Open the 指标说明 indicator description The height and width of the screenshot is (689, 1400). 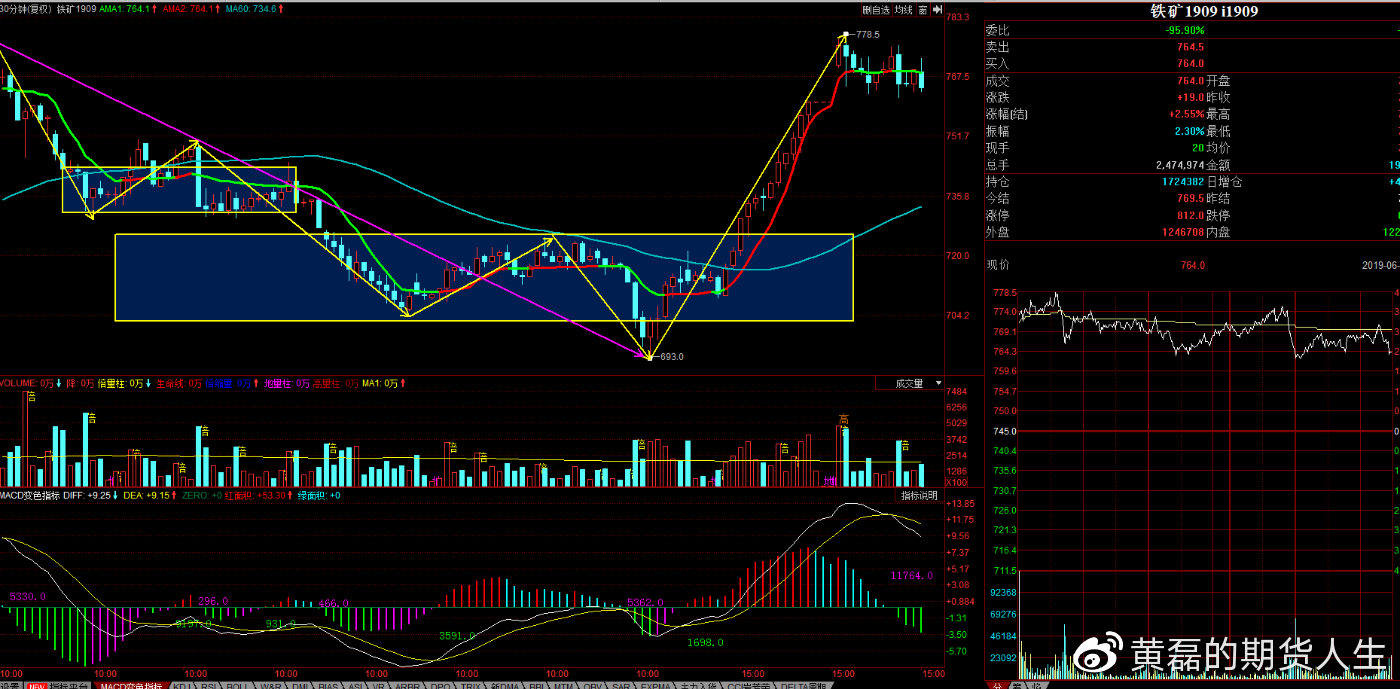(x=918, y=496)
